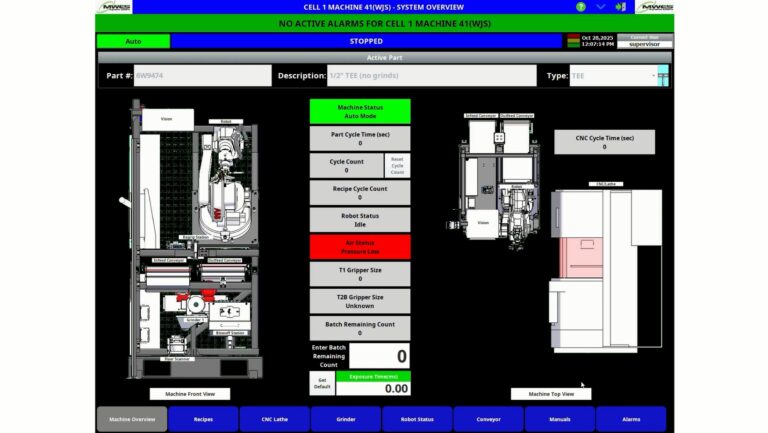Image resolution: width=768 pixels, height=433 pixels.
Task: Click the recipe icon beside the Type field
Action: click(x=663, y=76)
